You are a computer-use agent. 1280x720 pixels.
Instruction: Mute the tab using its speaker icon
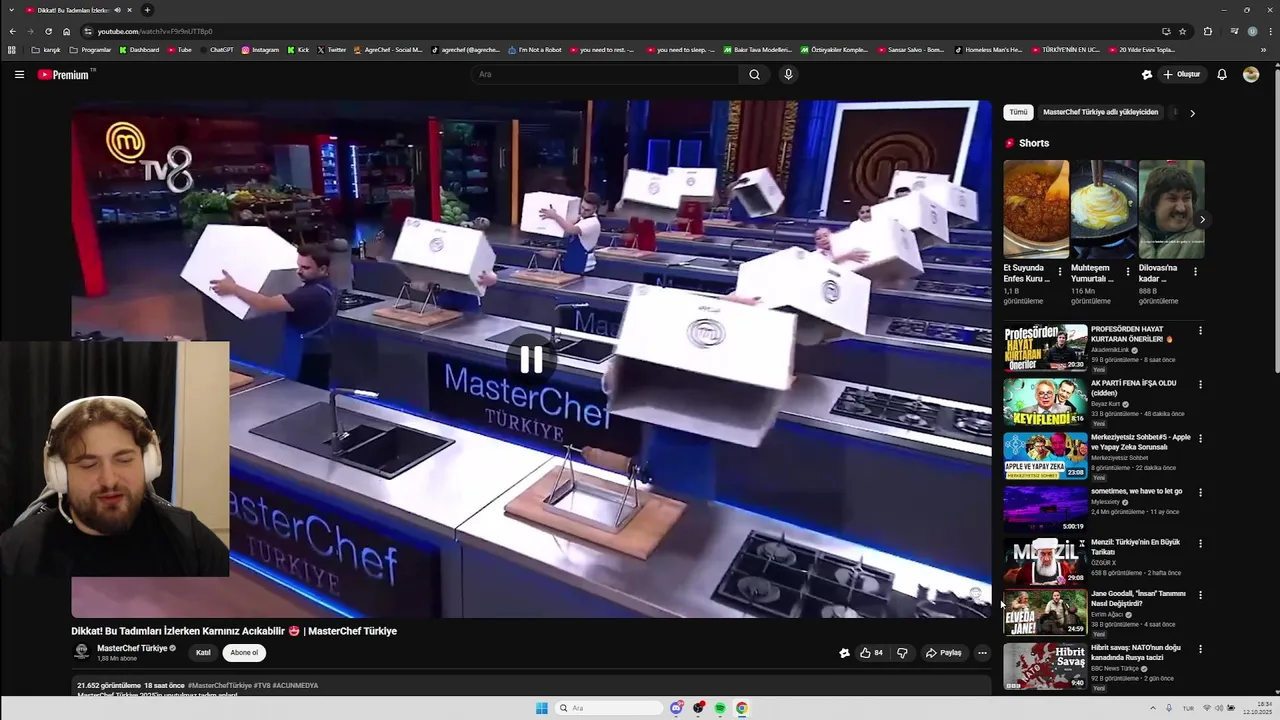coord(117,10)
